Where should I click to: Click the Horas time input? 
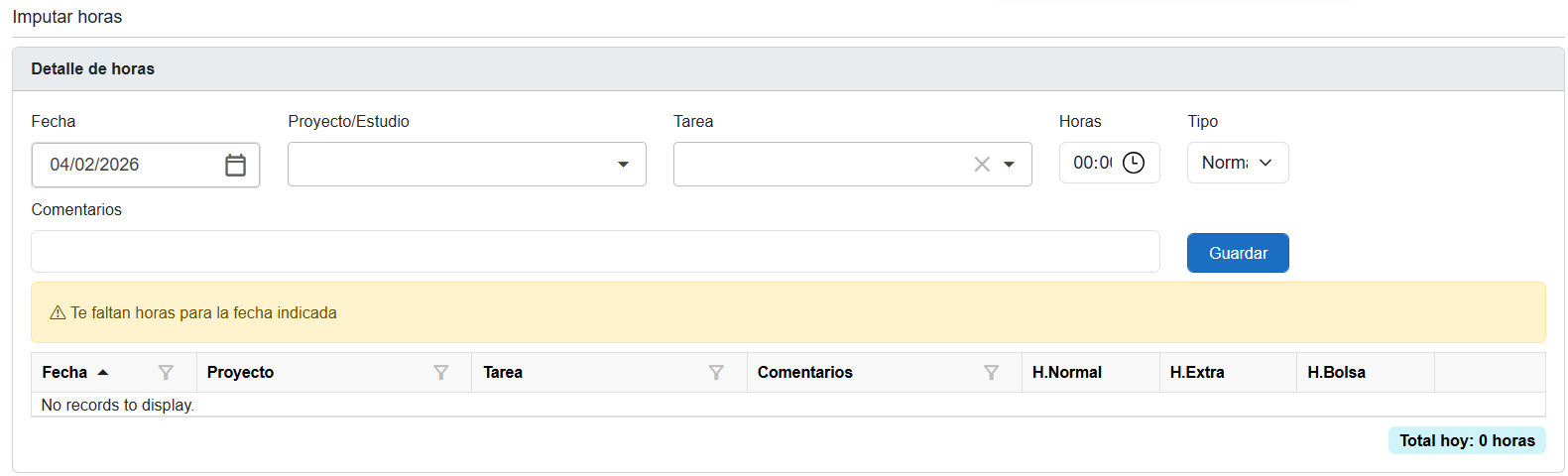click(x=1092, y=163)
